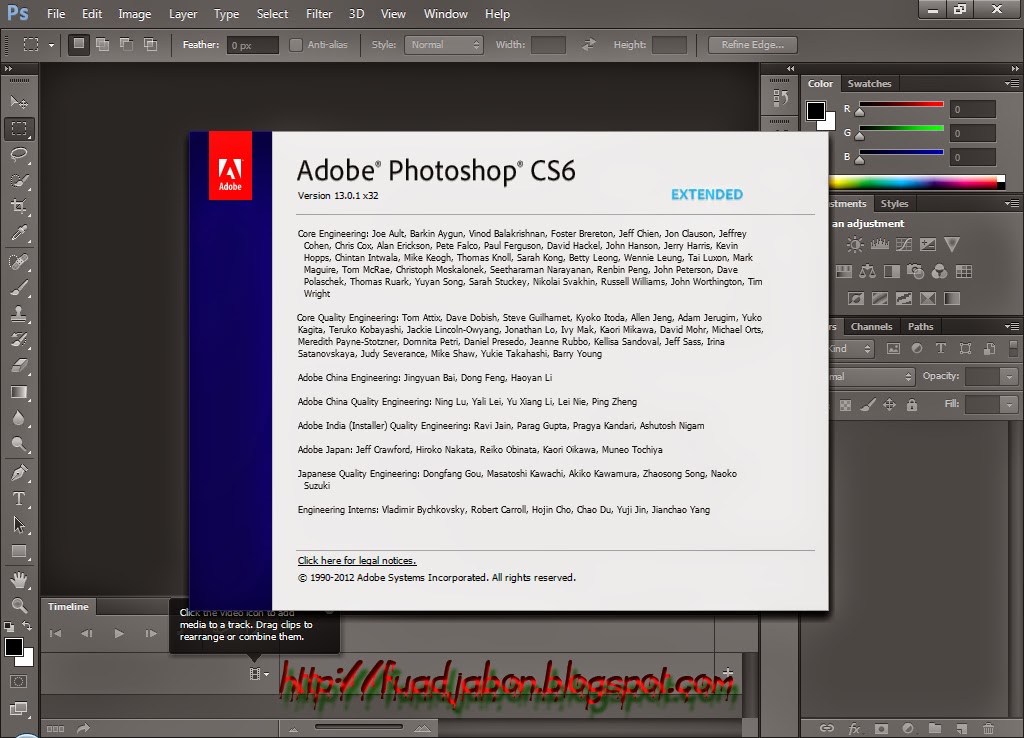Select the Path Selection tool

point(19,525)
